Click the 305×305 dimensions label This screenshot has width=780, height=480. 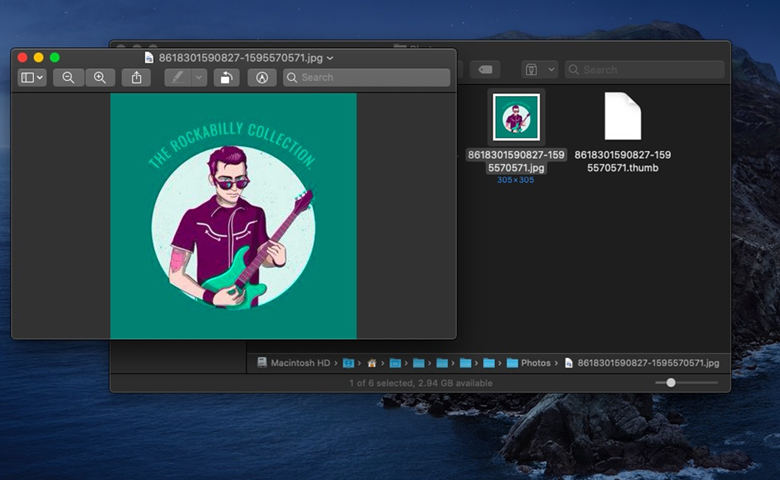(516, 180)
